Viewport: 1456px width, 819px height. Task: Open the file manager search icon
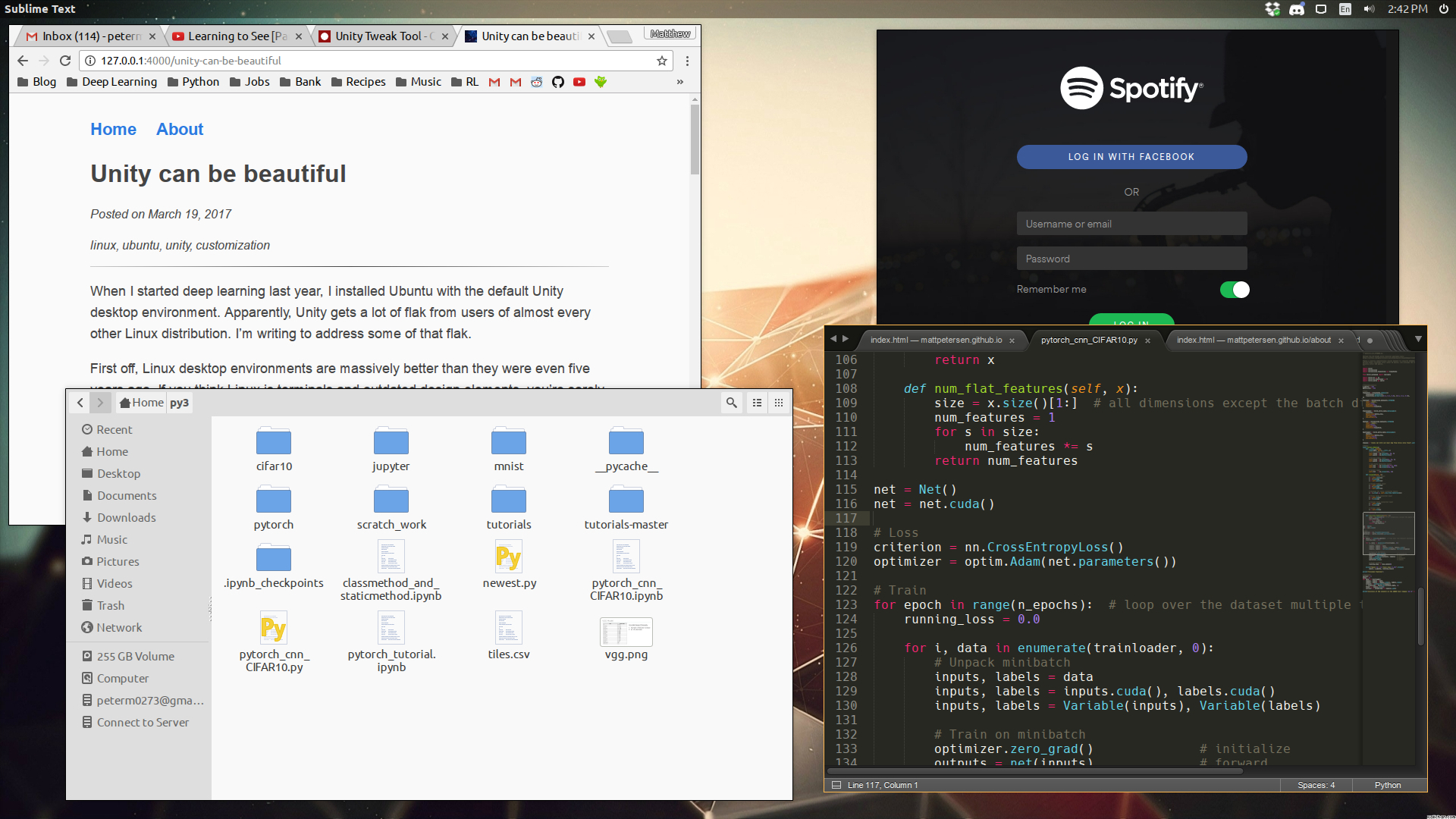point(731,403)
